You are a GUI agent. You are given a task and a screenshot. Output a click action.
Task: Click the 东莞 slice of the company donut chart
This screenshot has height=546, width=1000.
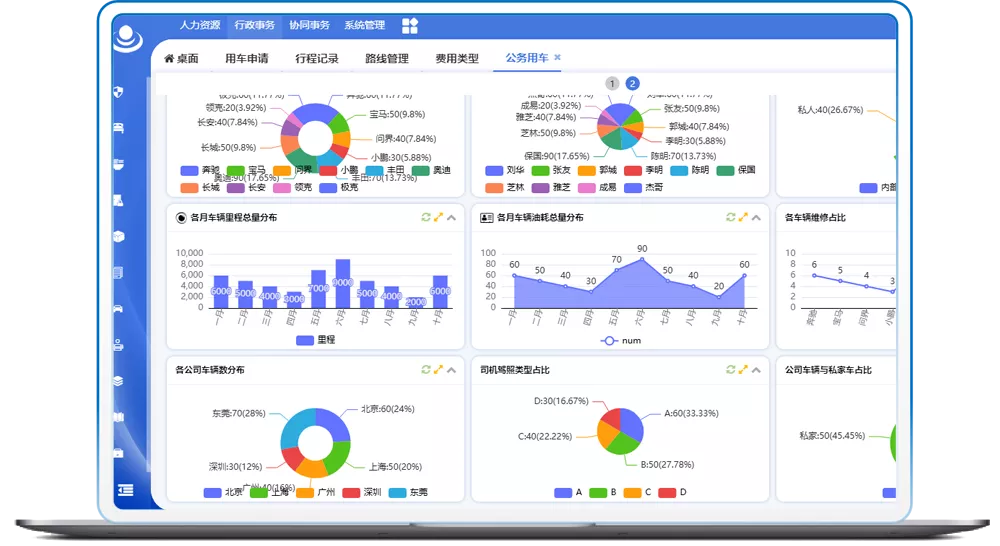point(294,426)
